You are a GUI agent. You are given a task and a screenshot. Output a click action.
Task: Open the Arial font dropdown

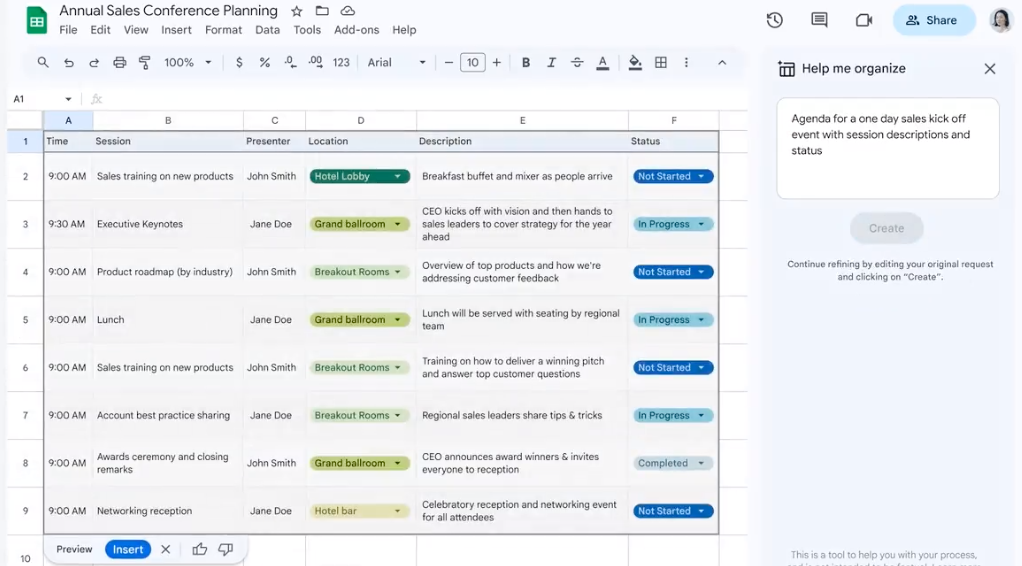pos(396,62)
